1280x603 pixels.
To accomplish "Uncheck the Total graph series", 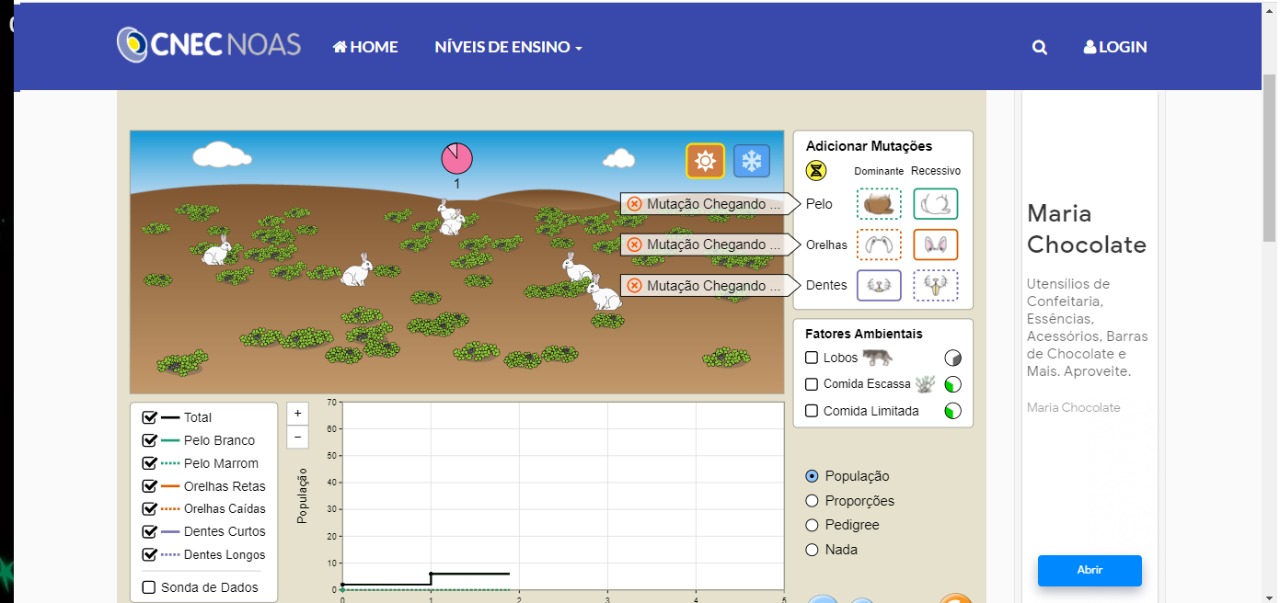I will (x=150, y=418).
